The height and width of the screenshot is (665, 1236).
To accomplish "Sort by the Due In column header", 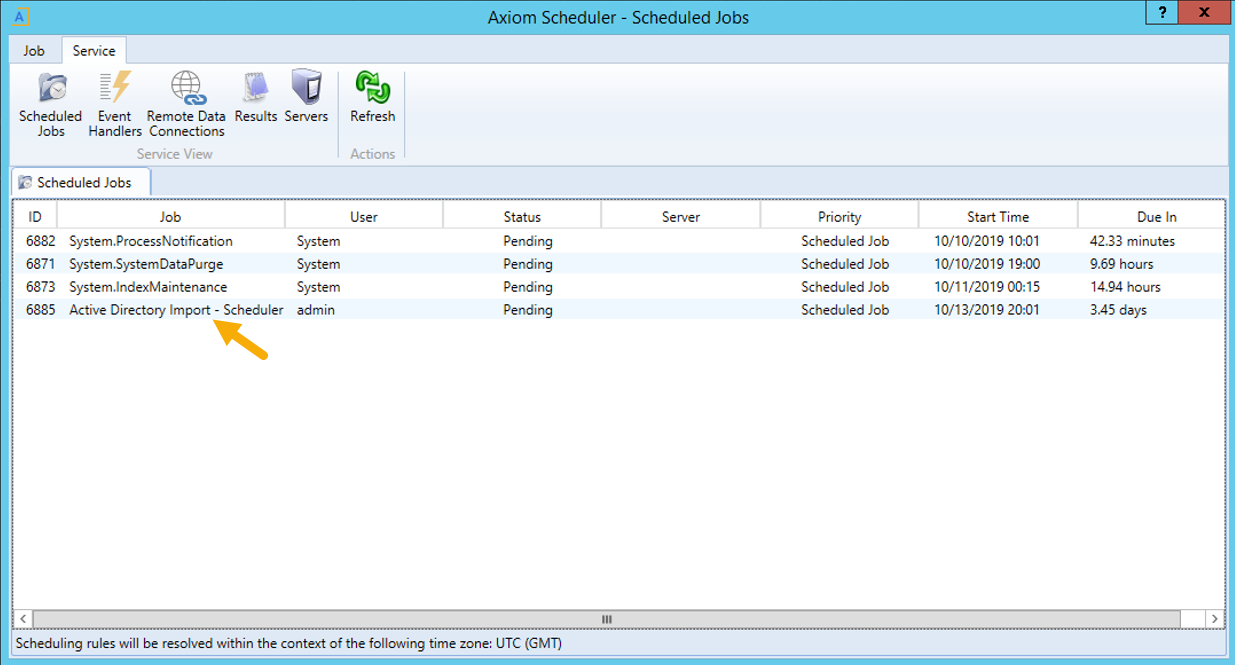I will click(1152, 216).
